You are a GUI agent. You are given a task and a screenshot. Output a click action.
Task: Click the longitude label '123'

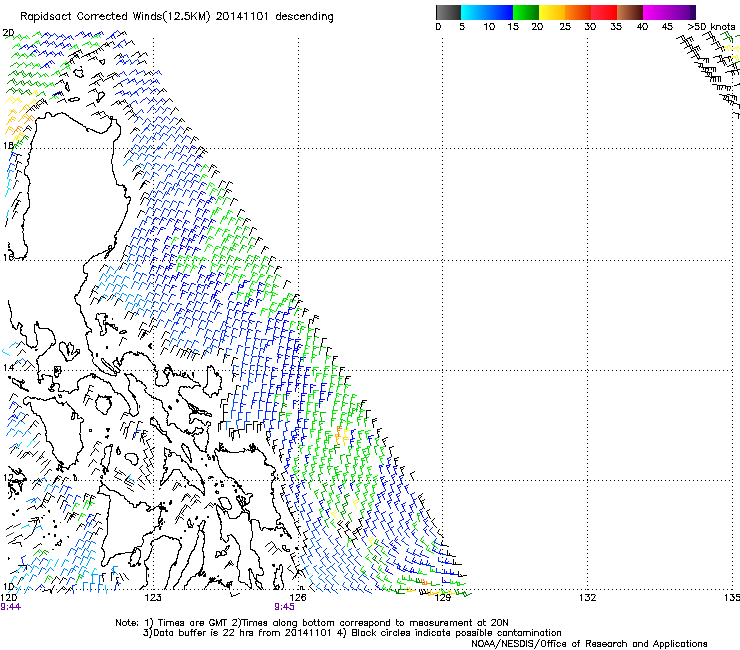tap(153, 598)
